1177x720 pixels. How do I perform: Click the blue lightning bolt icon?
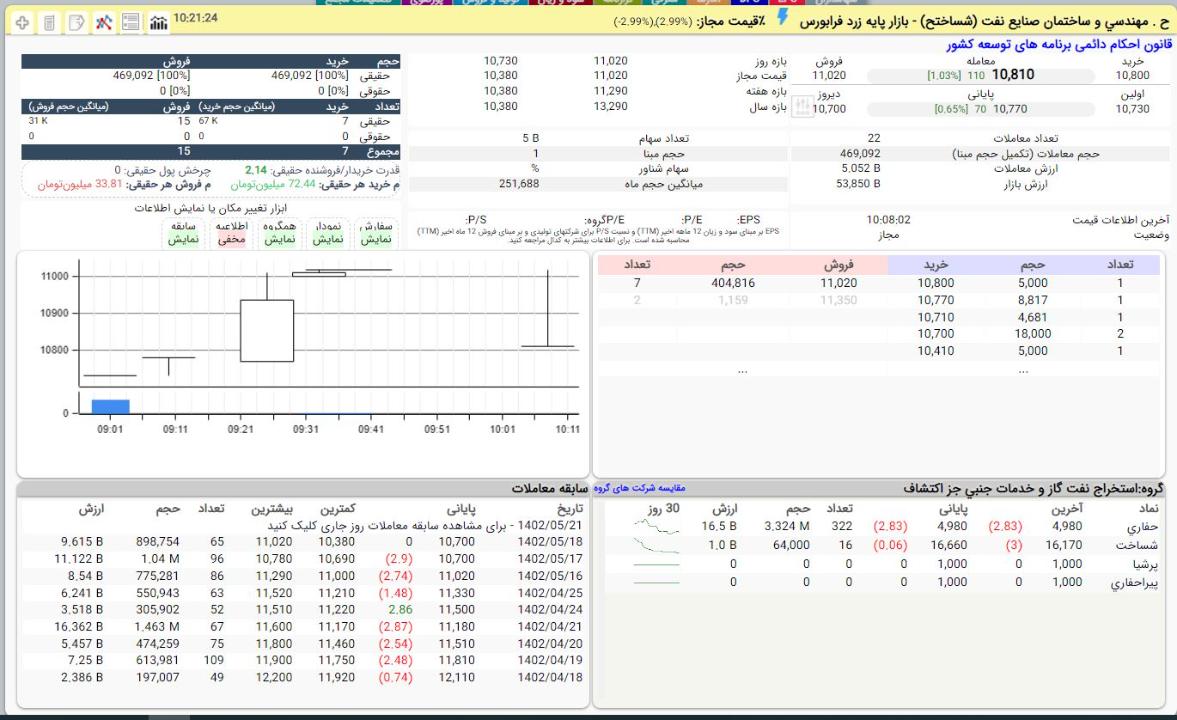click(782, 19)
